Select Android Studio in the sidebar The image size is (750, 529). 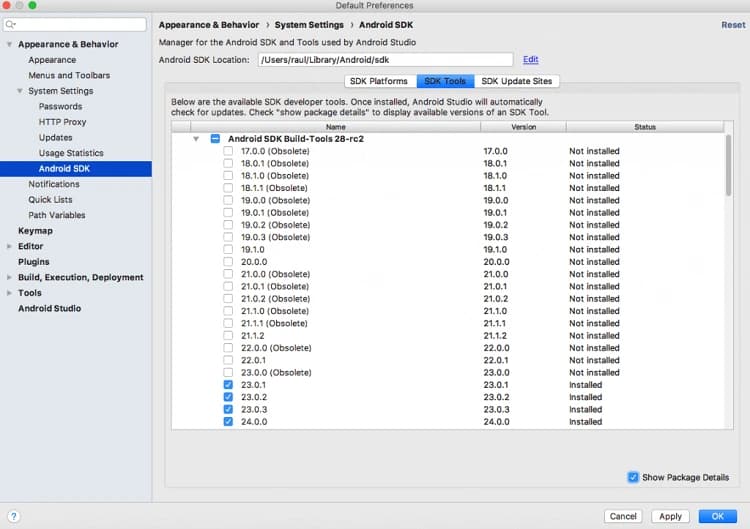(49, 309)
